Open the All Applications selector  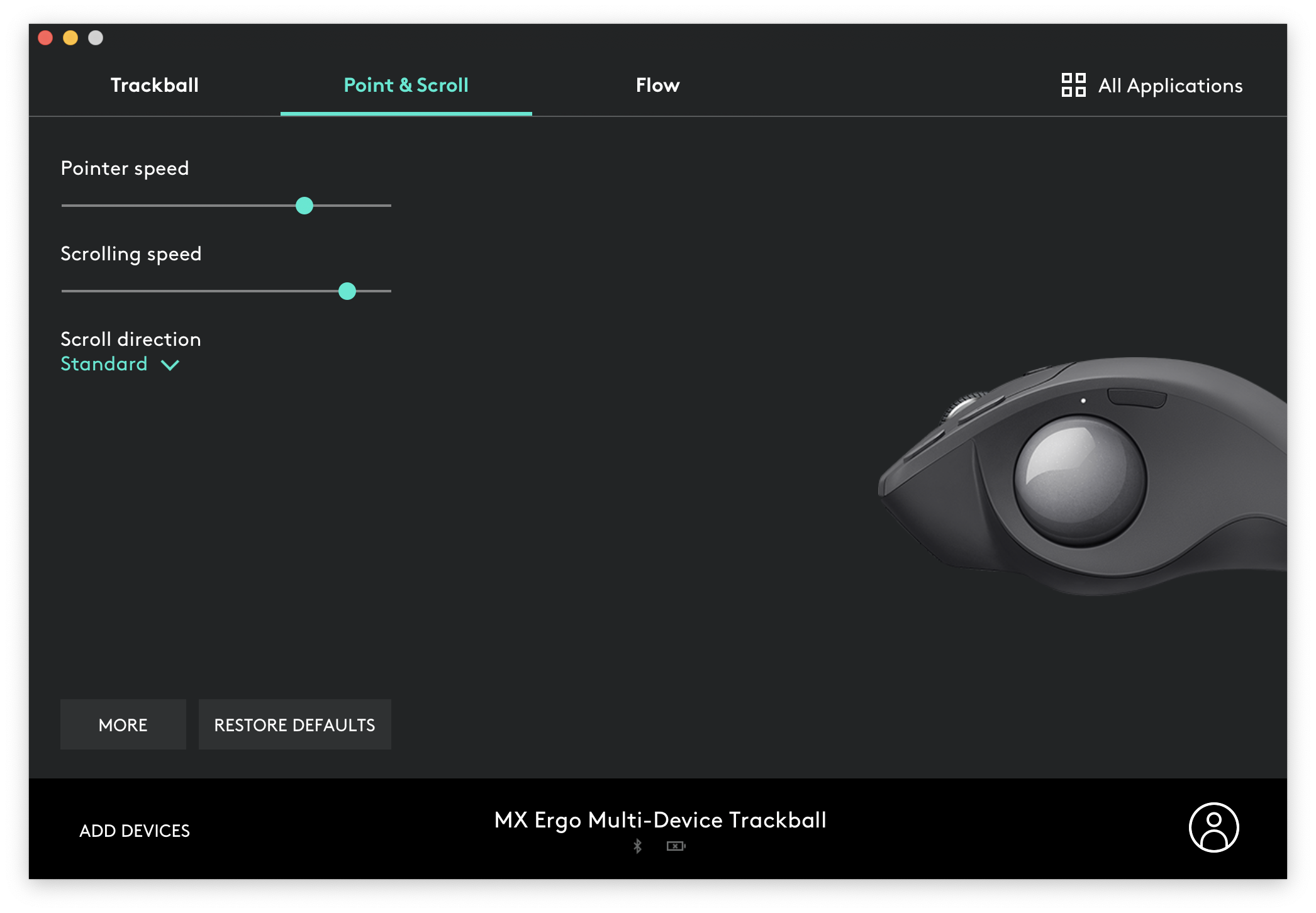point(1170,86)
